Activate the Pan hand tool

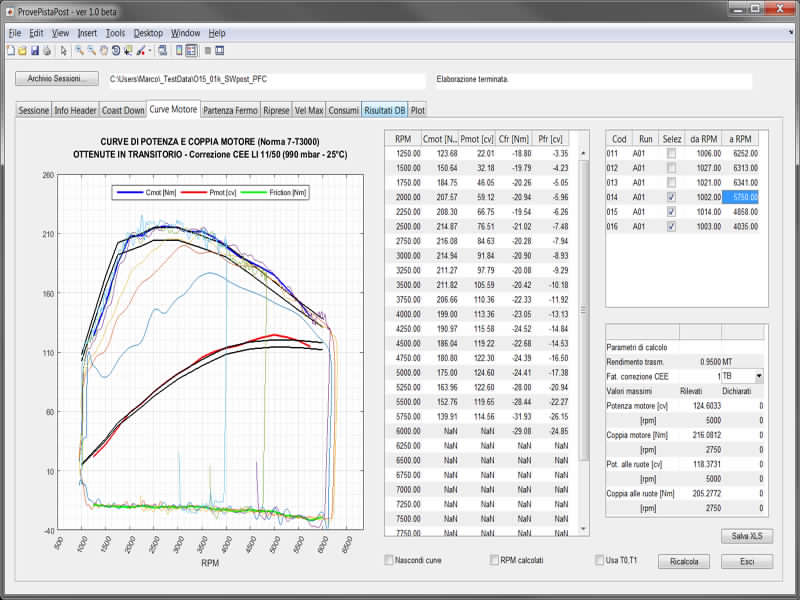pos(104,50)
